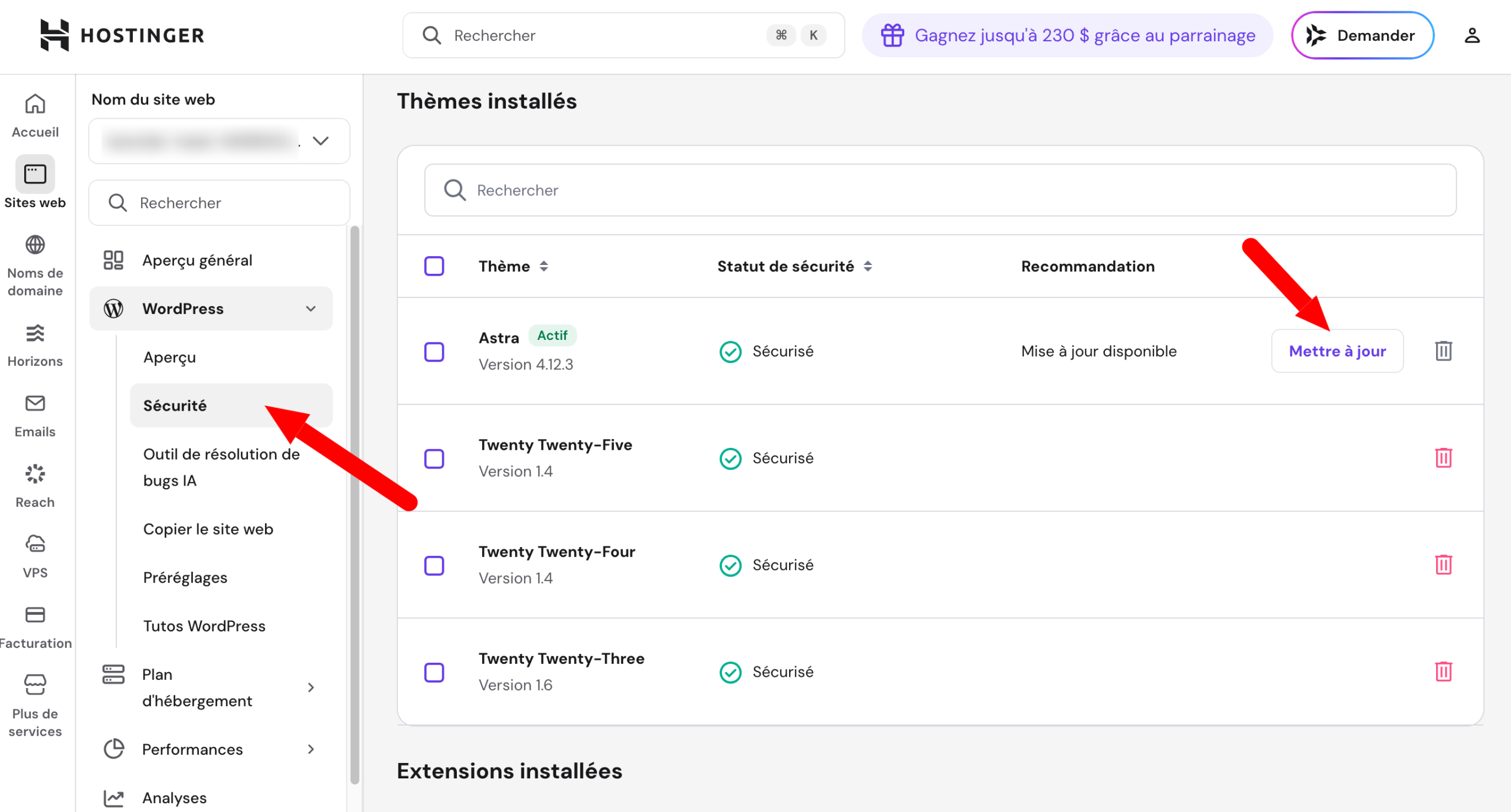Delete Twenty Twenty-Three theme with trash icon
Viewport: 1511px width, 812px height.
1443,672
